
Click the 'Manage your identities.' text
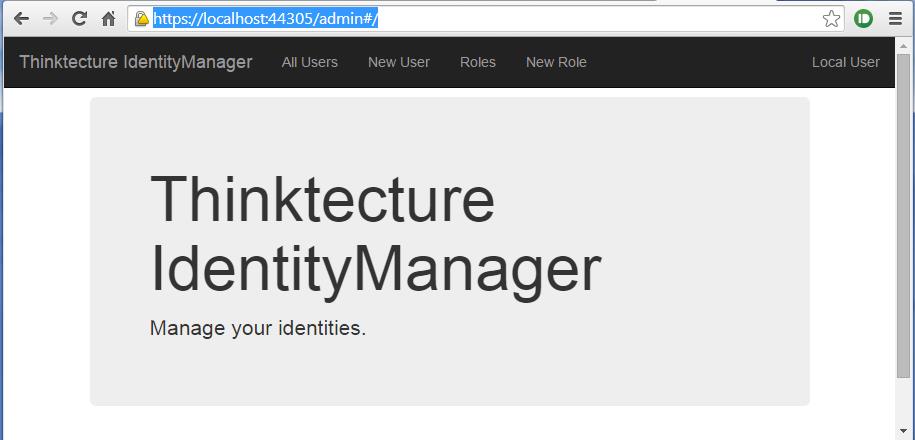pyautogui.click(x=258, y=328)
